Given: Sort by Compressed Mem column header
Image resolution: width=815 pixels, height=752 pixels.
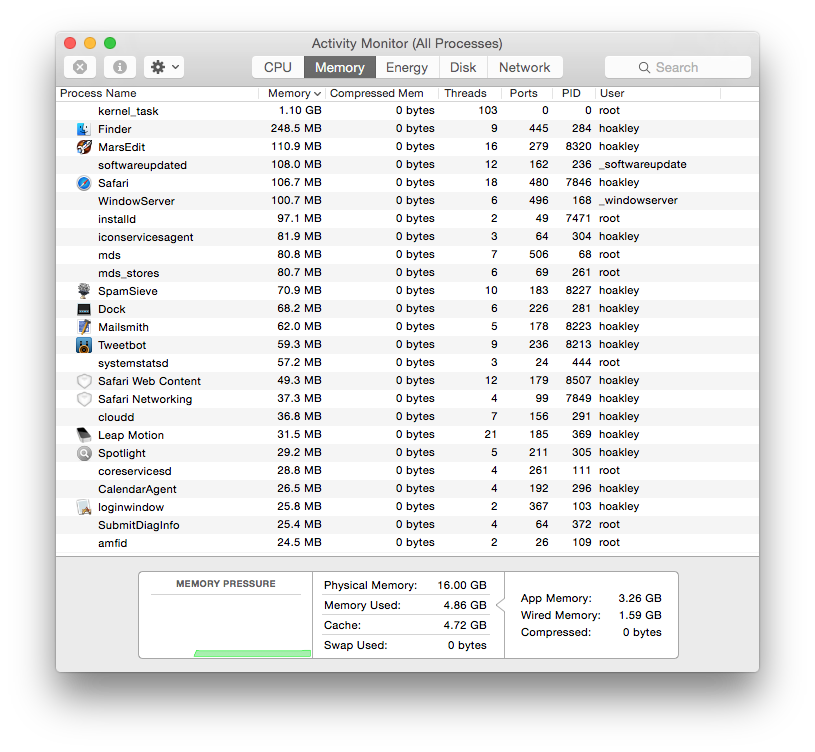Looking at the screenshot, I should [x=382, y=94].
